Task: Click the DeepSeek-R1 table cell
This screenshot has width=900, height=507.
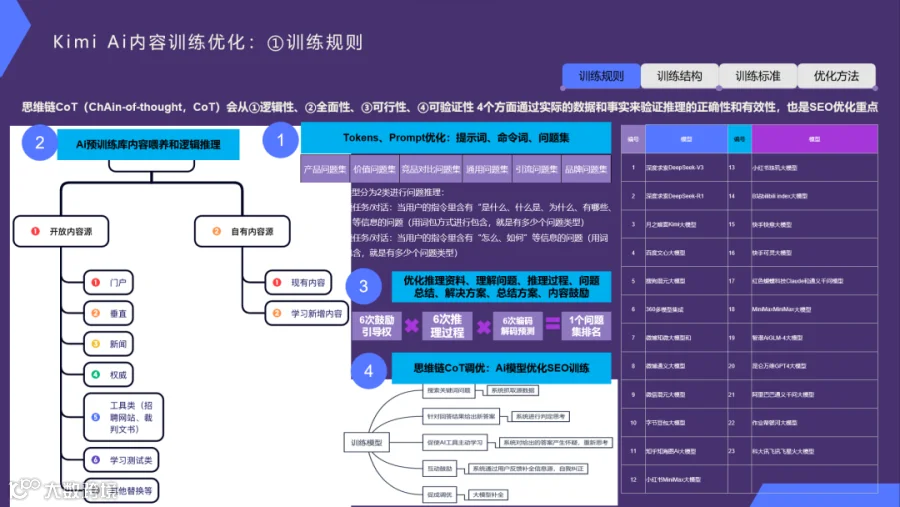Action: point(686,196)
